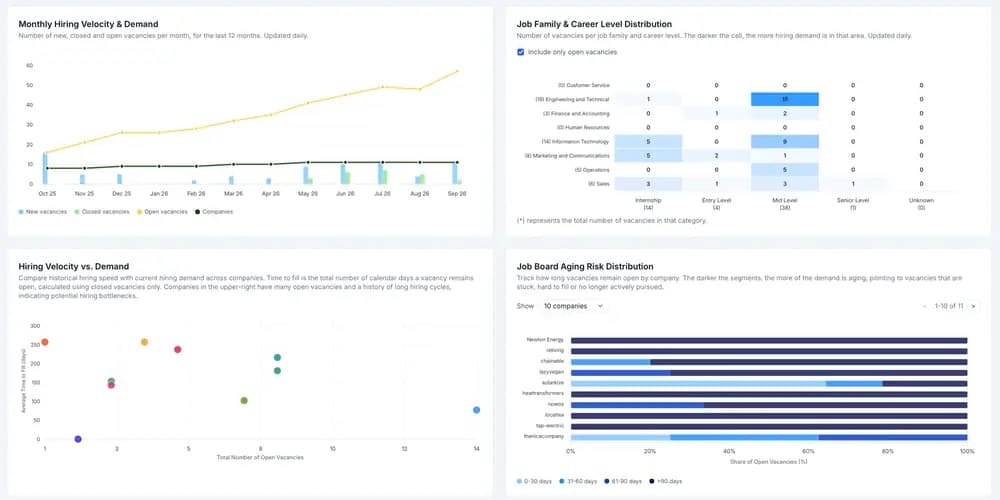
Task: Click Information Technology Internship cell
Action: [648, 142]
